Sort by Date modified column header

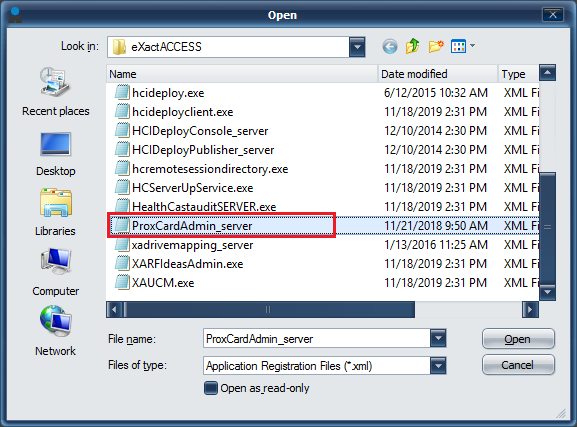tap(438, 74)
